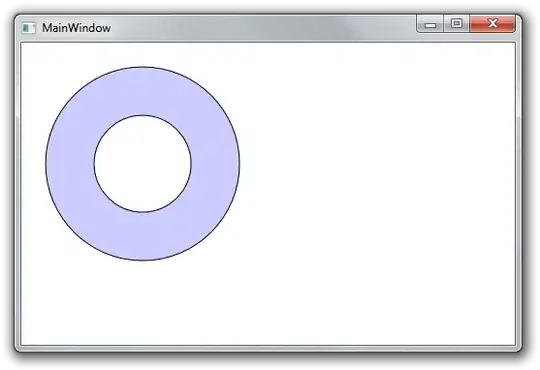540x370 pixels.
Task: Click the MainWindow title text
Action: click(x=76, y=28)
